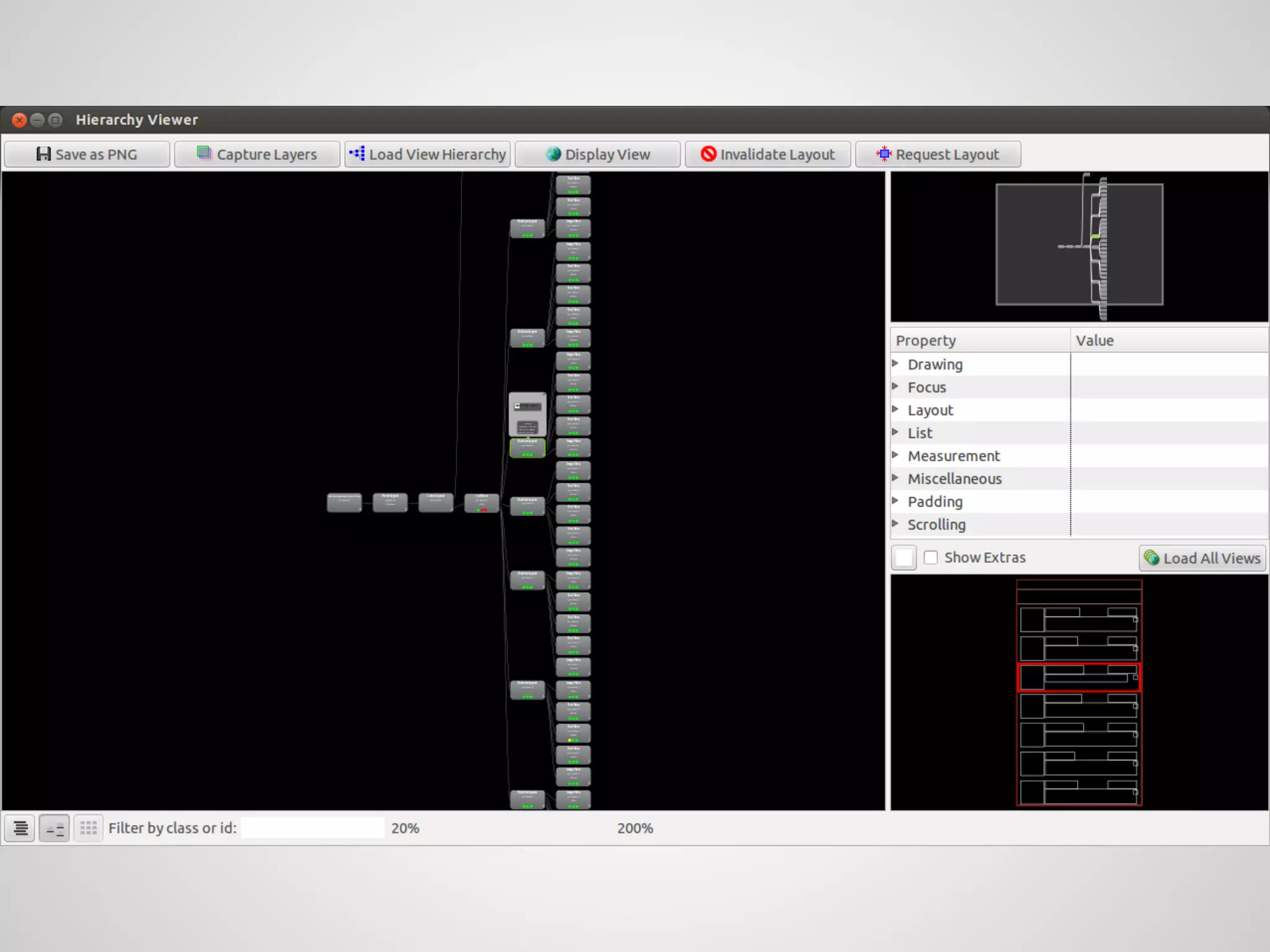The height and width of the screenshot is (952, 1270).
Task: Expand the Measurement property group
Action: (895, 456)
